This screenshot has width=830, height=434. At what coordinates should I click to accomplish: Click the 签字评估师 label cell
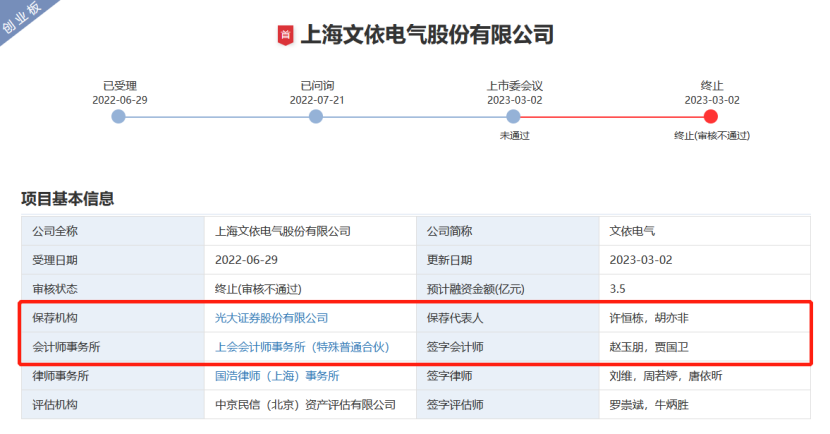(508, 405)
